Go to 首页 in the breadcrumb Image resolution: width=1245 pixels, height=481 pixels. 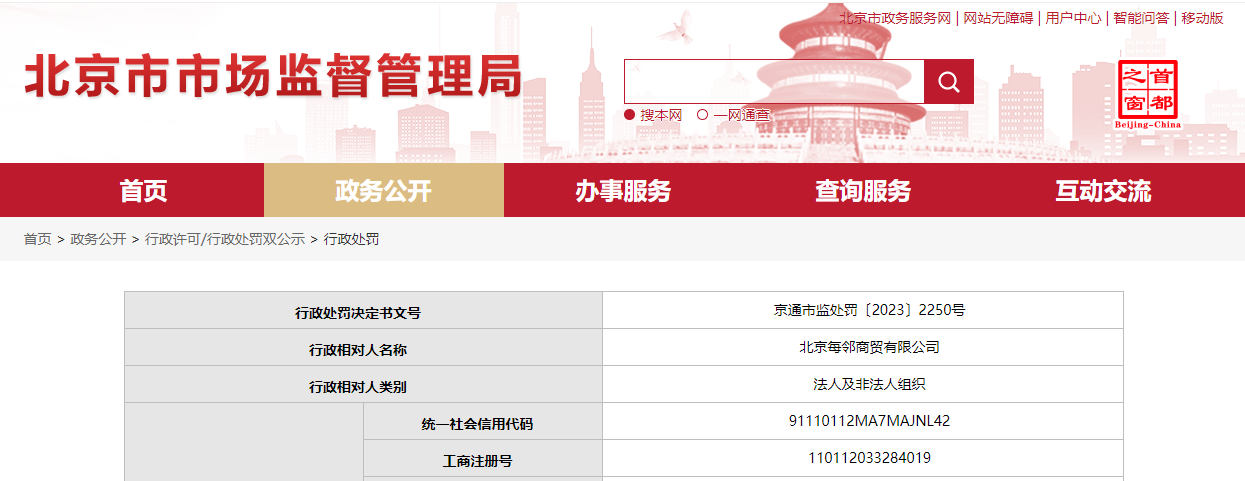[x=38, y=239]
